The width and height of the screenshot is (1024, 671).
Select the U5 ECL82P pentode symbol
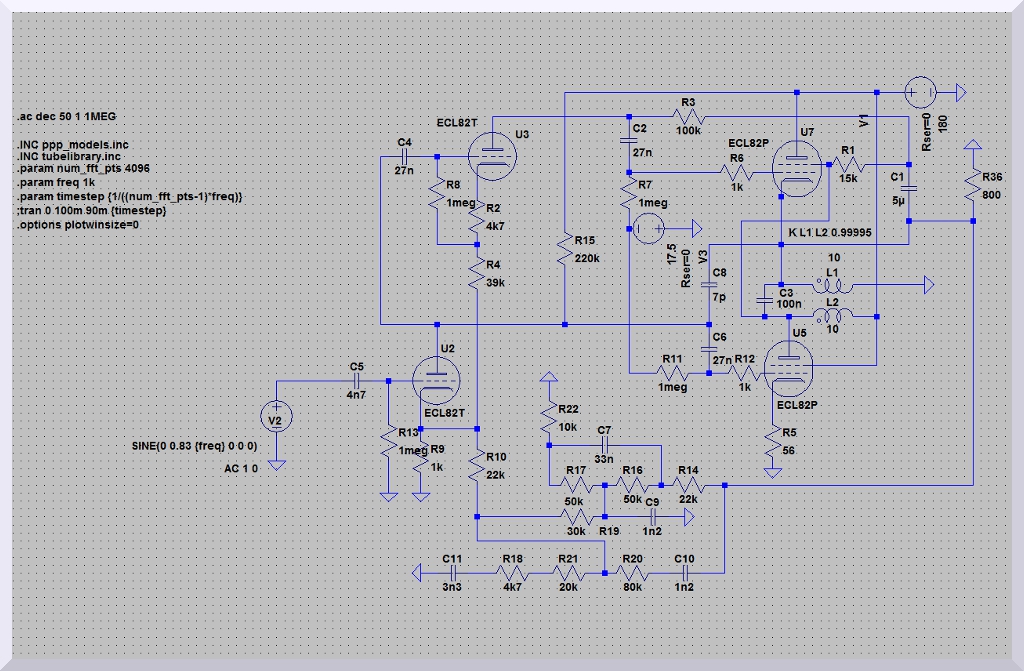[786, 370]
